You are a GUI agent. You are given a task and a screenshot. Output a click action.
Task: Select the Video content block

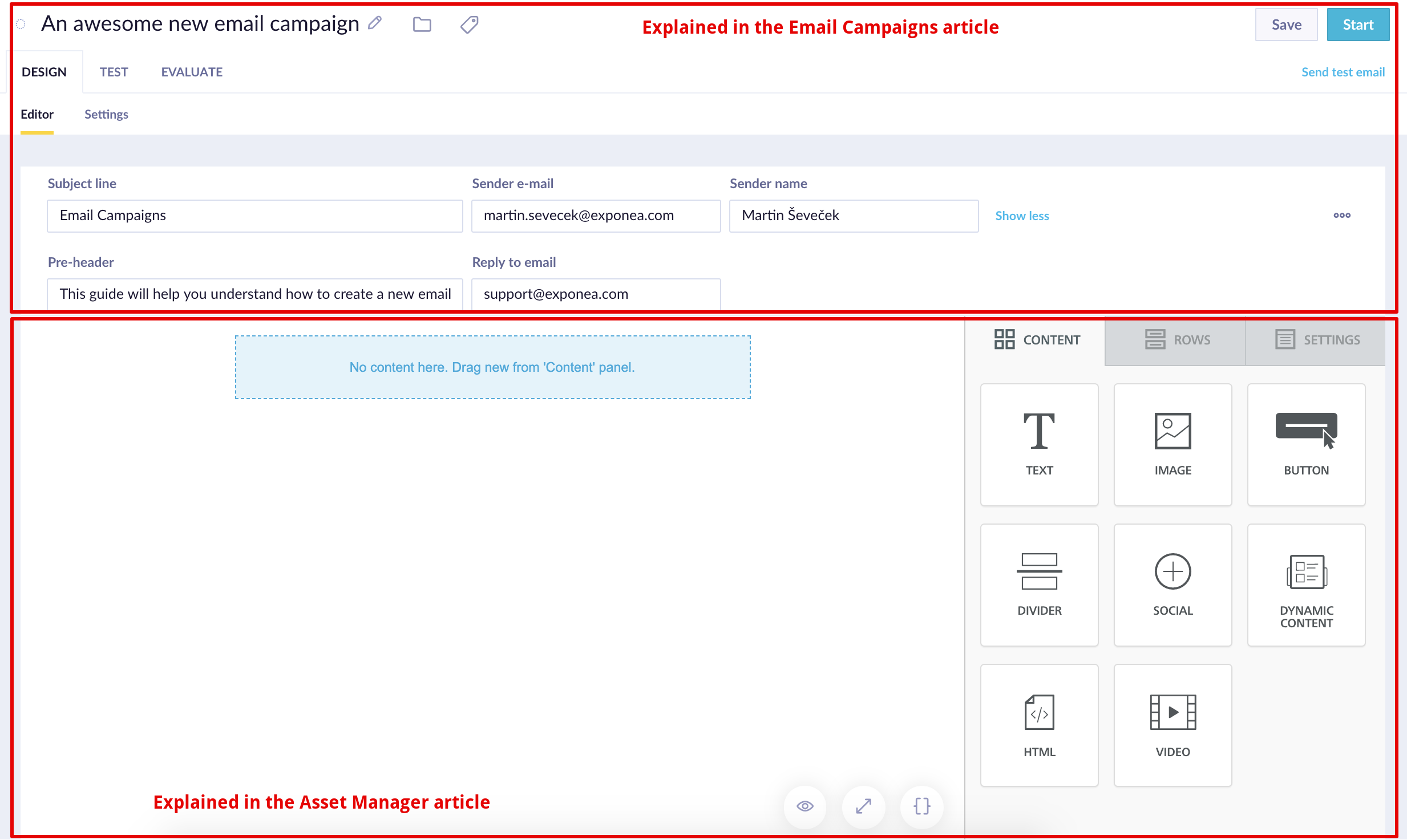[x=1172, y=725]
